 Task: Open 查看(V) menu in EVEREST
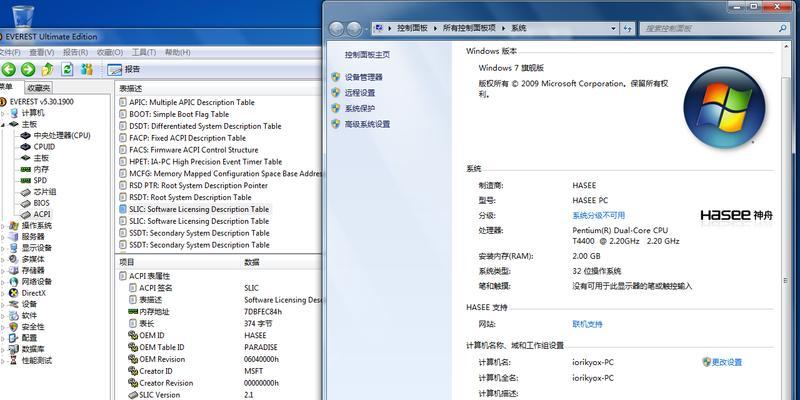(x=42, y=52)
